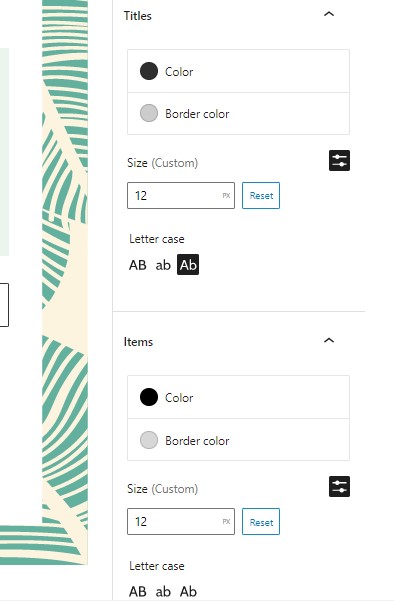
Task: Select capitalize Ab letter case for Items
Action: (188, 591)
